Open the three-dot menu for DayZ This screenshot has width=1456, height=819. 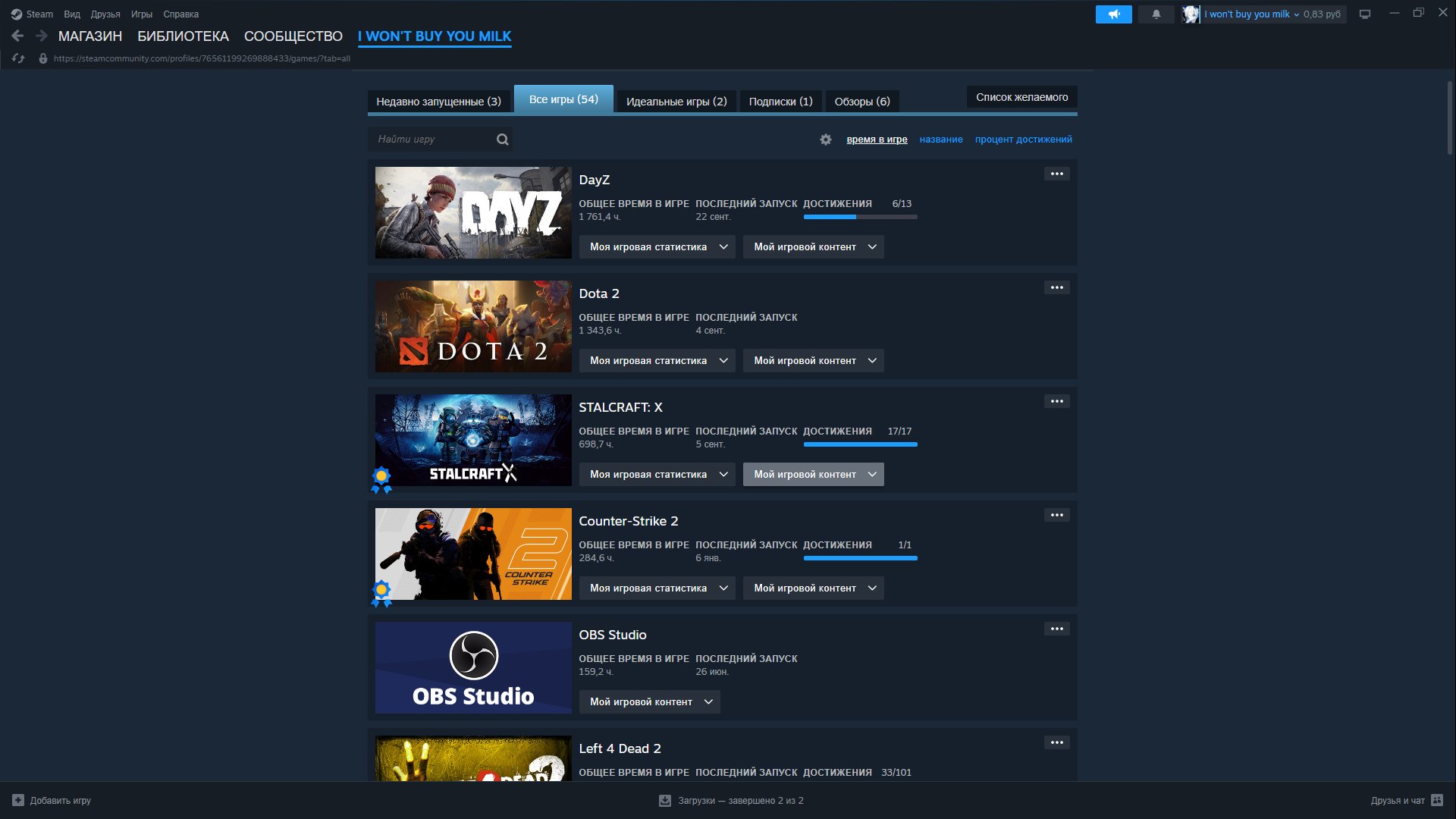[1057, 174]
